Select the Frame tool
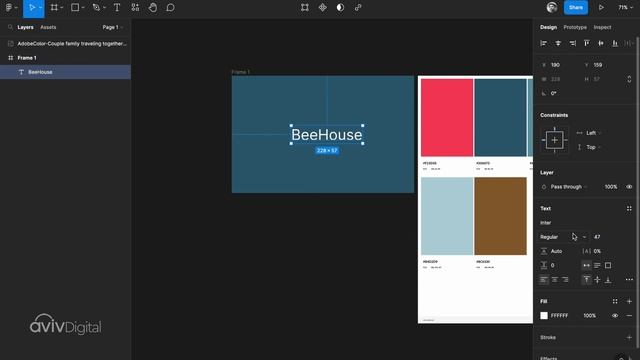 coord(54,7)
